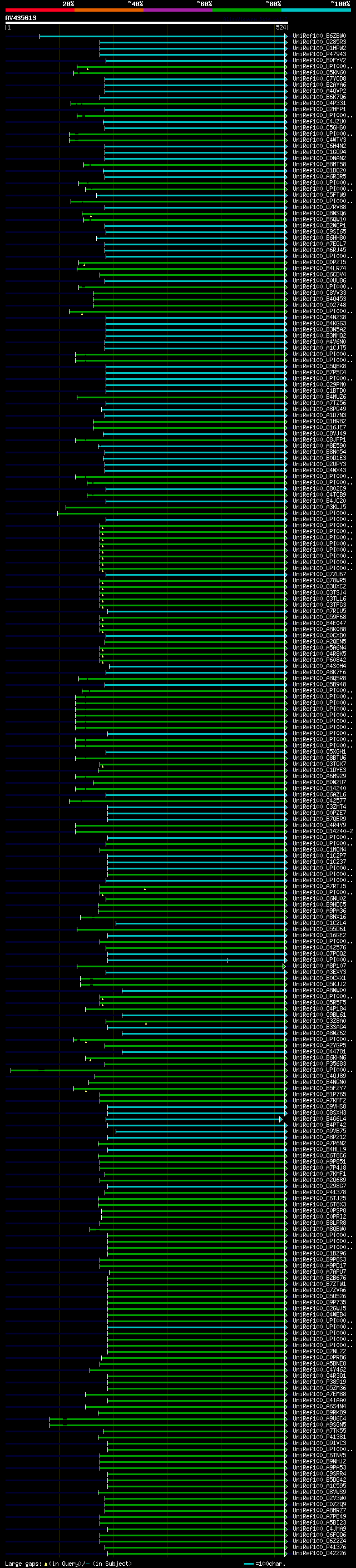Screen dimensions: 356x1568
Task: Click the purple ~60% identity scale segment
Action: coord(177,10)
